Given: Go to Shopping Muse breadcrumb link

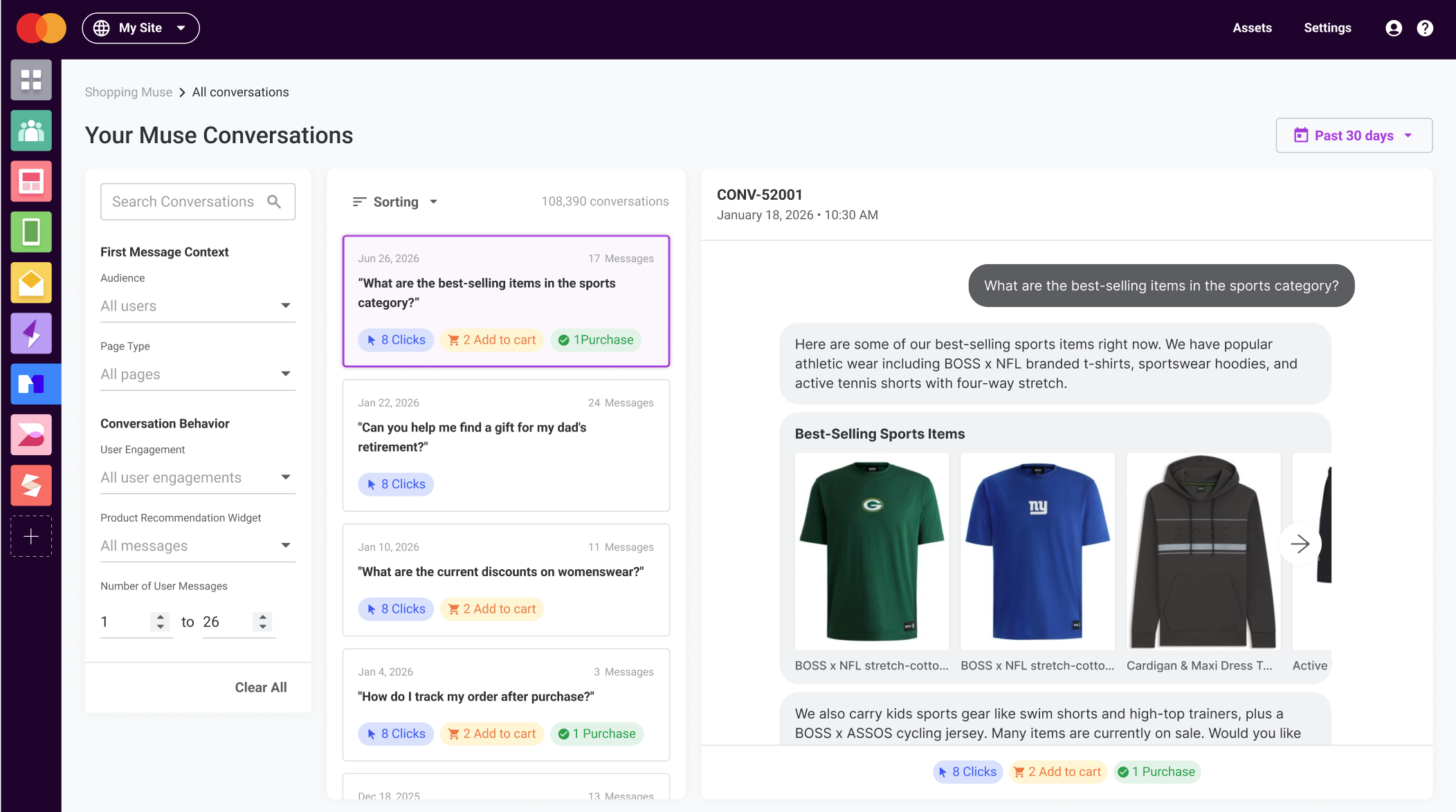Looking at the screenshot, I should (129, 92).
